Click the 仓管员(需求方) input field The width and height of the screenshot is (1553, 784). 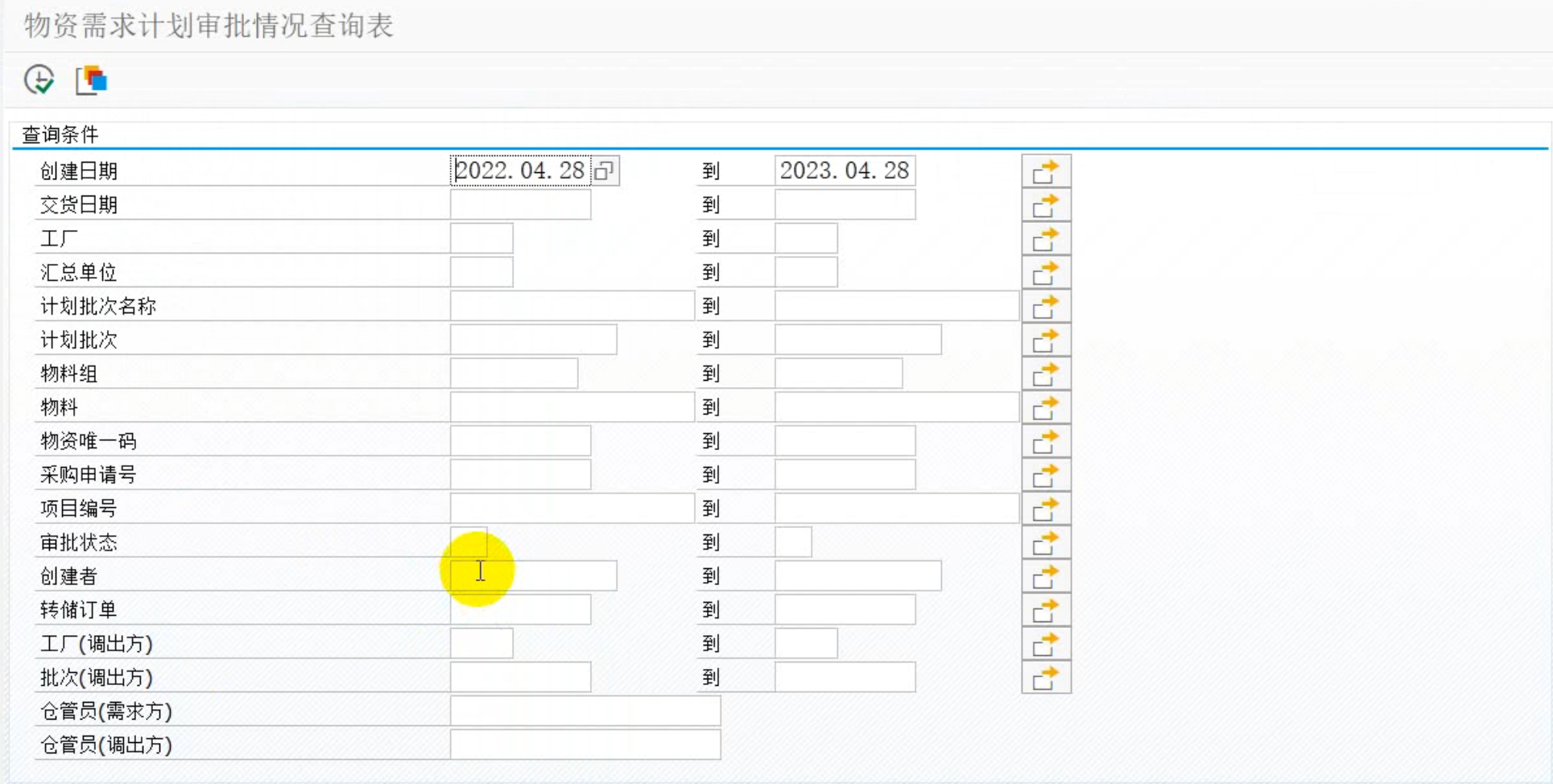pyautogui.click(x=584, y=712)
